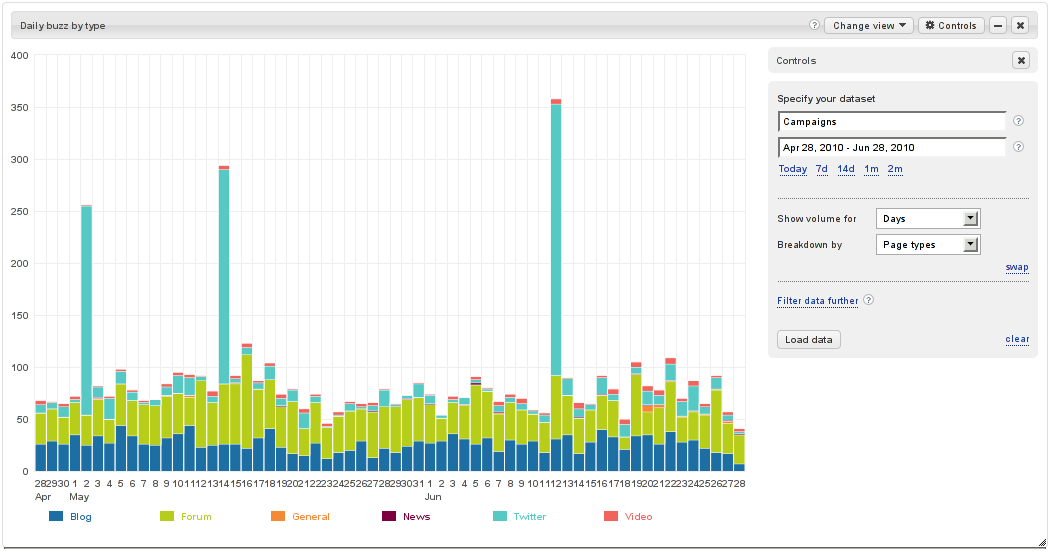Select the Today date shortcut
The height and width of the screenshot is (551, 1051).
point(792,169)
